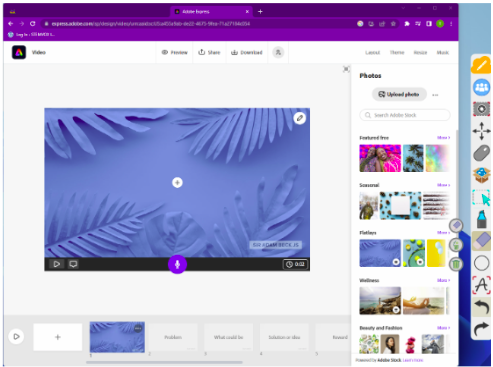Click the timeline horizontal scrollbar
Image resolution: width=493 pixels, height=367 pixels.
coord(164,362)
